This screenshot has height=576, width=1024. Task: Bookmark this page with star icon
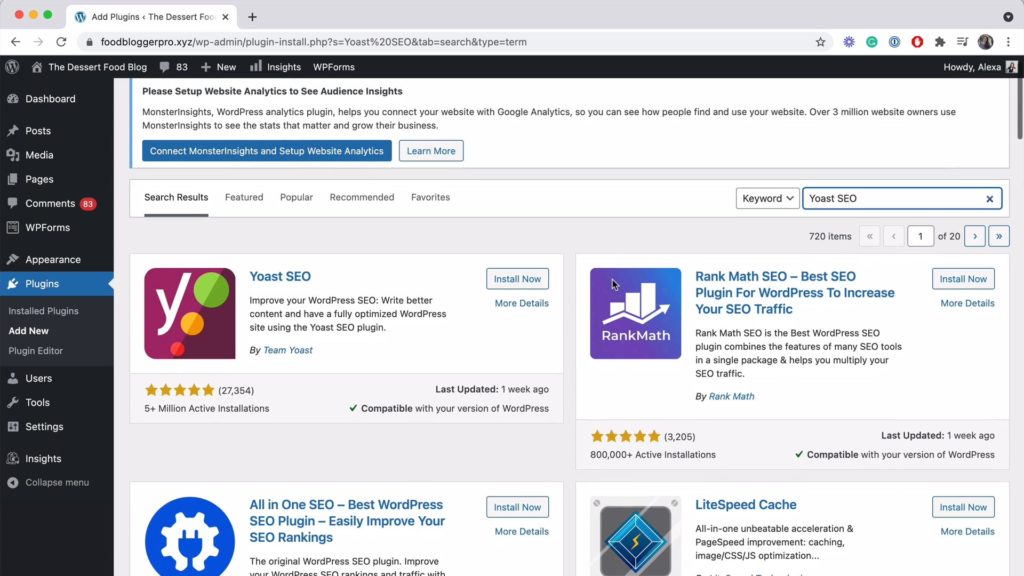820,42
